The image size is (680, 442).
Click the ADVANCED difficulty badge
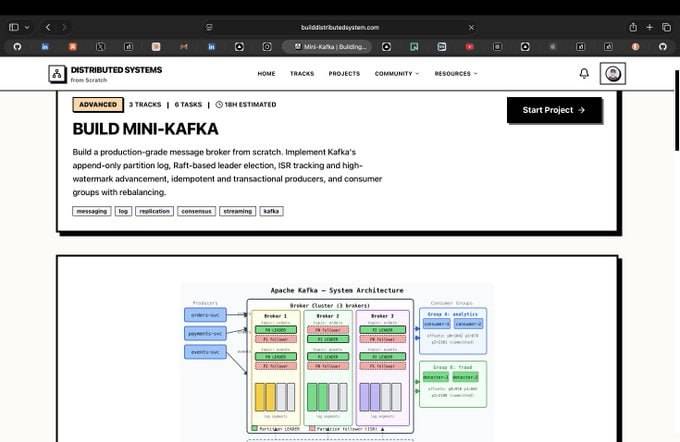coord(98,105)
